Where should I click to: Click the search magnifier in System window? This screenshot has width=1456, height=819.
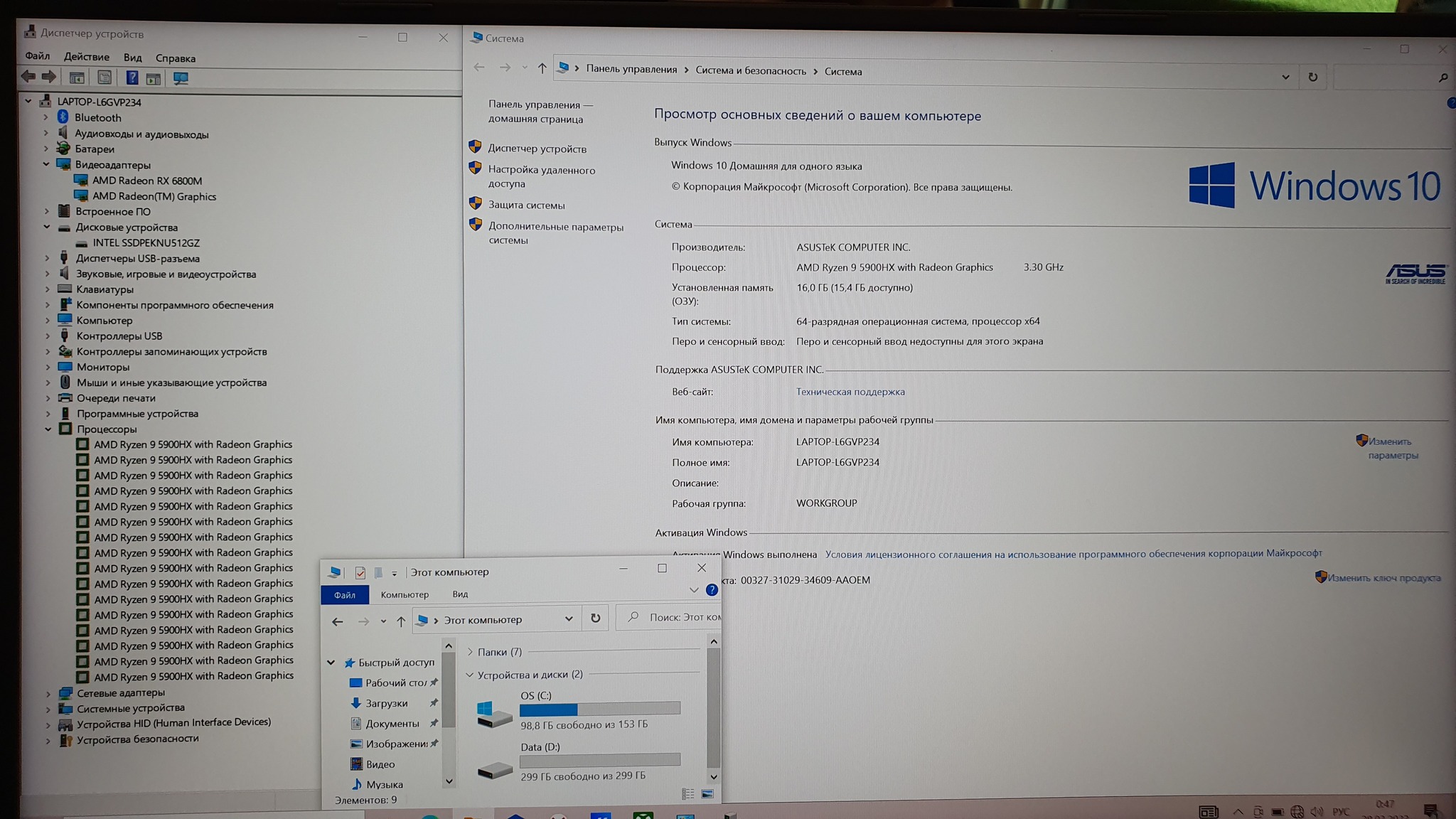tap(1442, 77)
